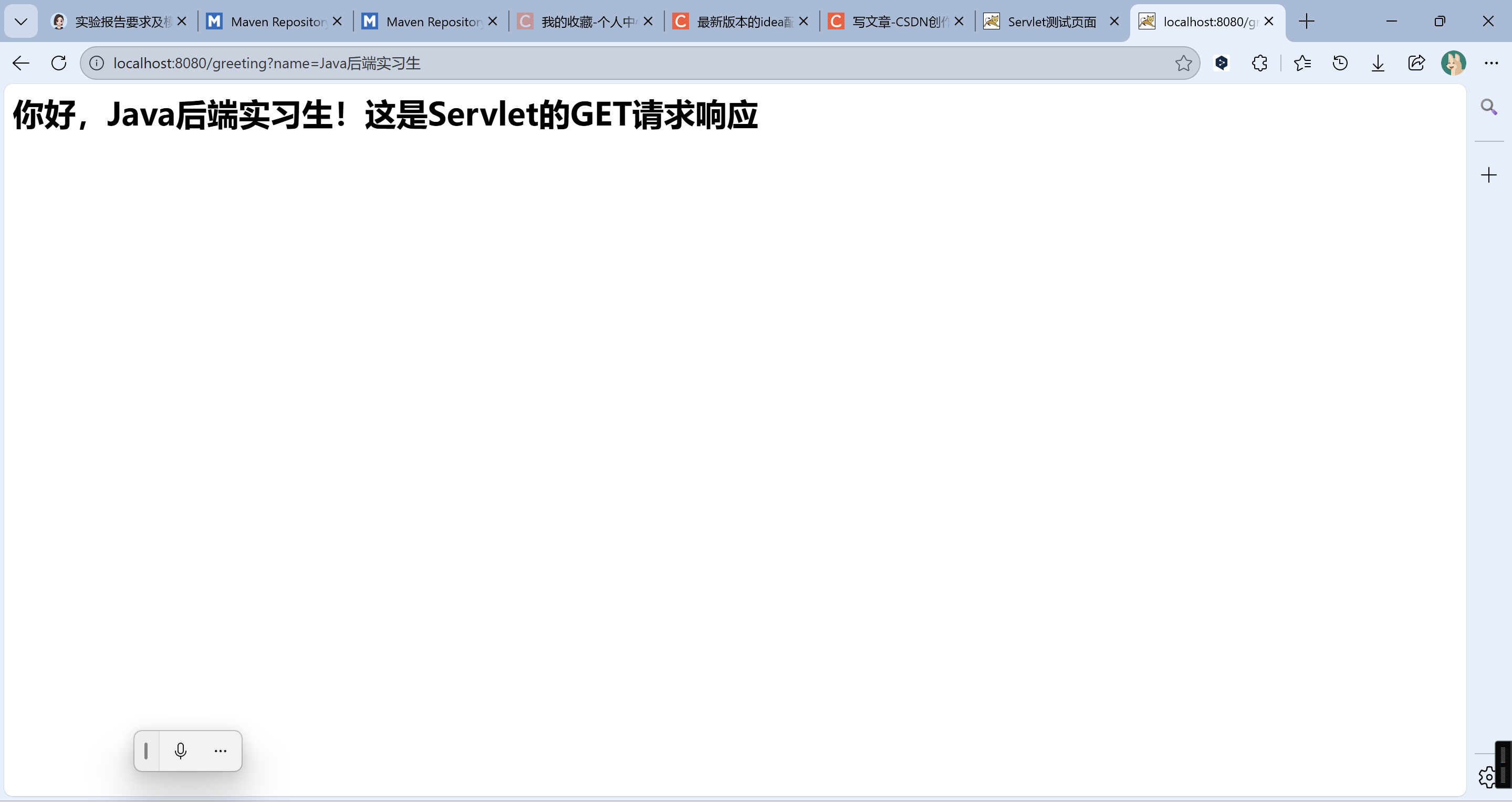
Task: Open Settings and more menu
Action: (1491, 63)
